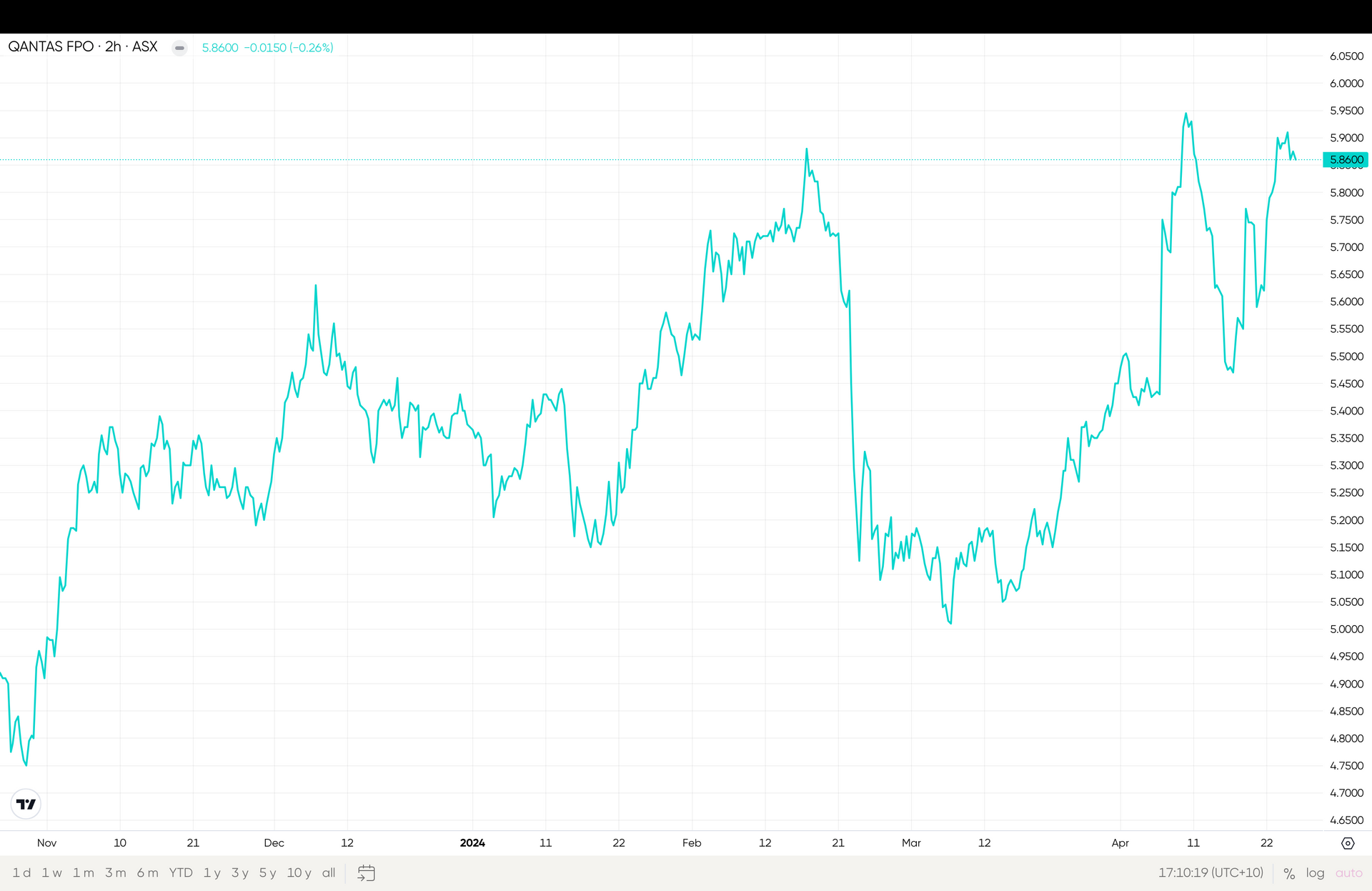Select the 1w time range
The height and width of the screenshot is (891, 1372).
click(x=51, y=873)
